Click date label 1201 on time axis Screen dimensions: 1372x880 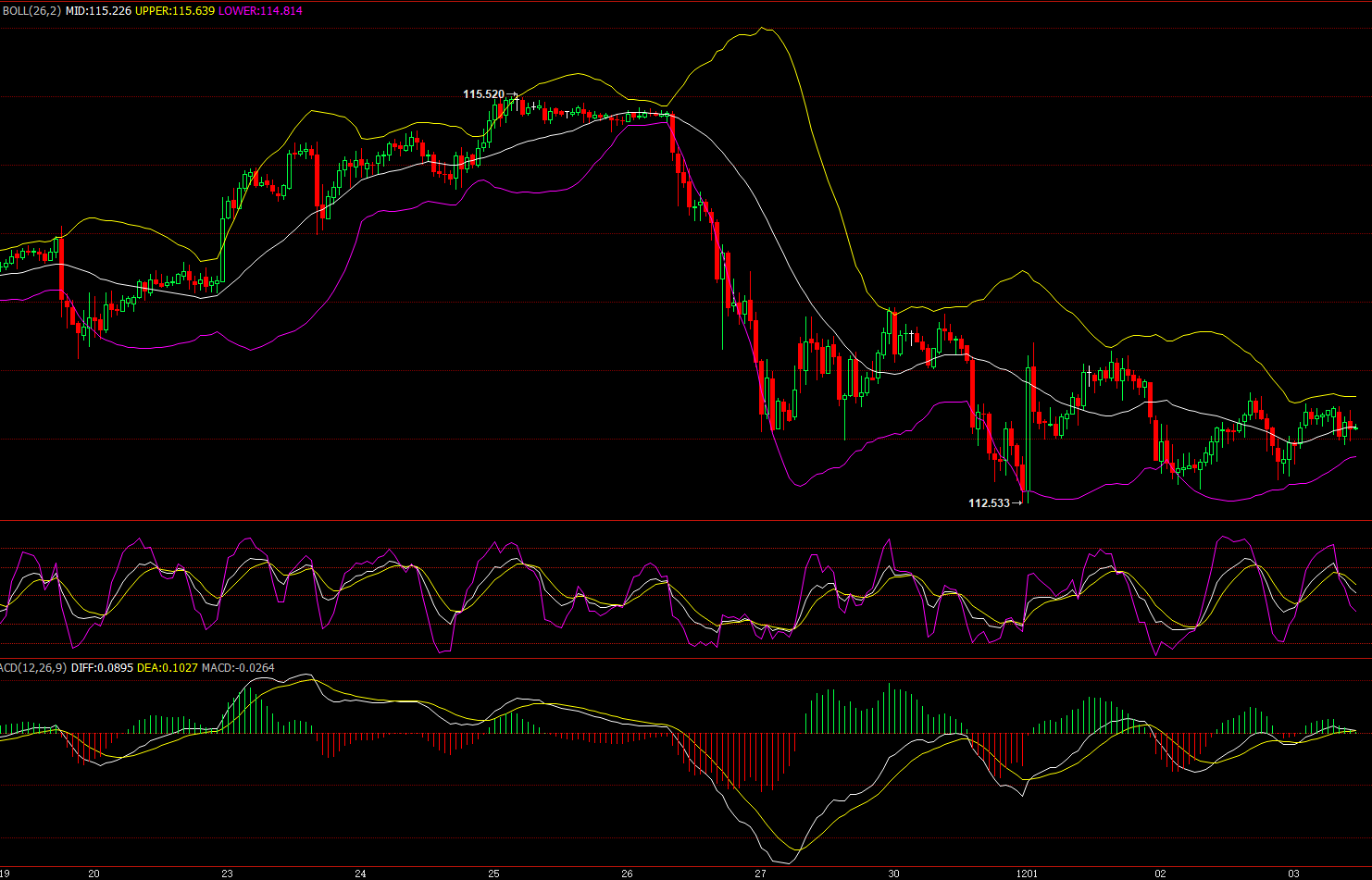coord(1027,874)
